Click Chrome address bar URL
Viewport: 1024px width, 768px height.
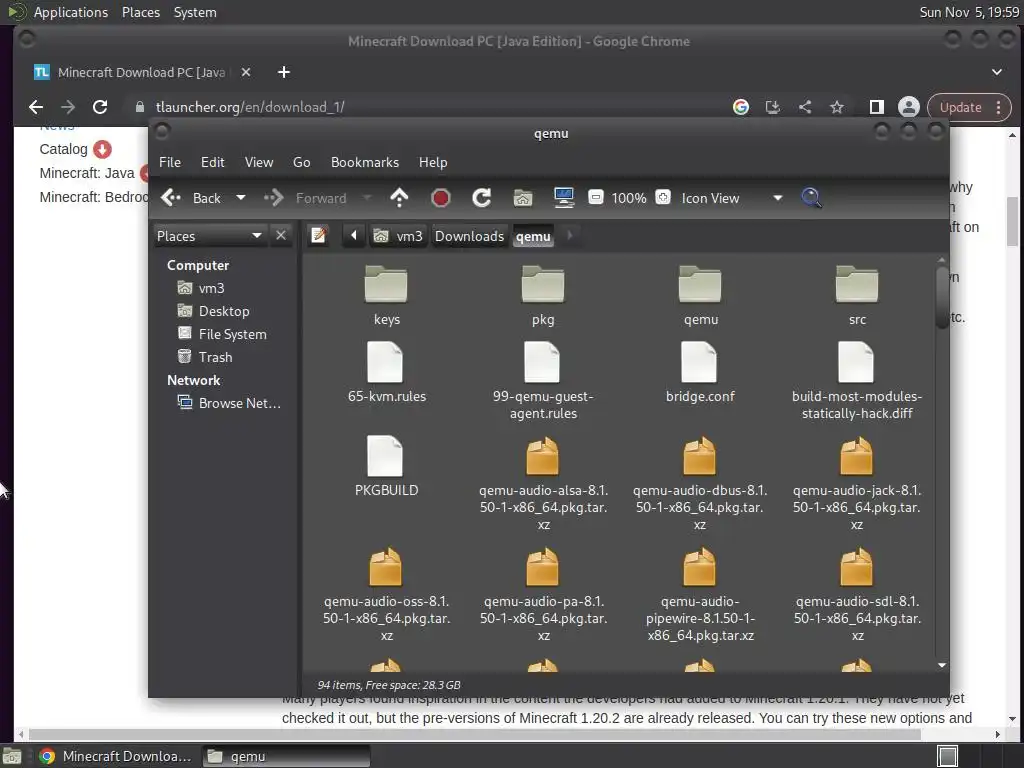250,107
